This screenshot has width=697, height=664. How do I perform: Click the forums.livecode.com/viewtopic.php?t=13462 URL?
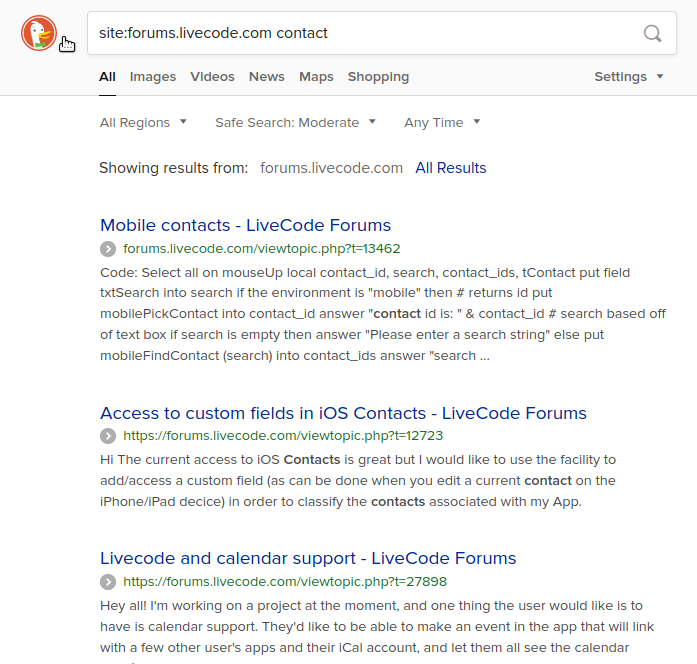tap(261, 249)
